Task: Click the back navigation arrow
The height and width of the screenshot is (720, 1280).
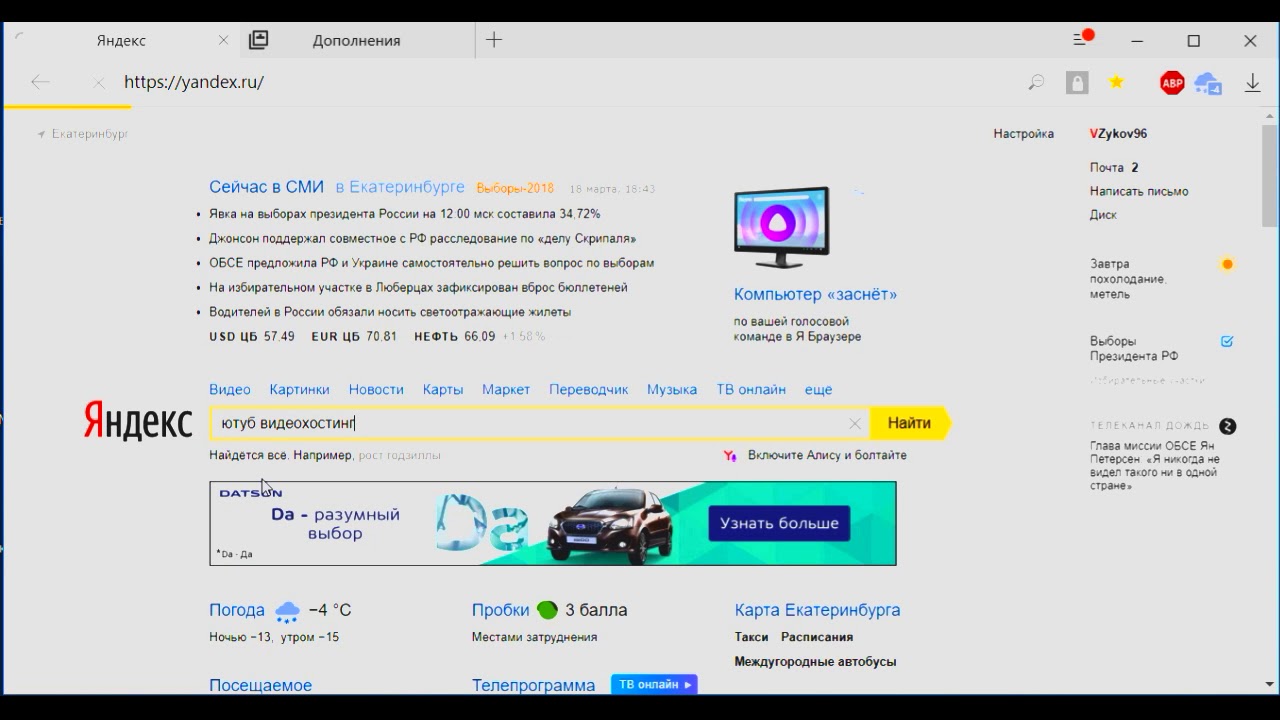Action: pos(40,82)
